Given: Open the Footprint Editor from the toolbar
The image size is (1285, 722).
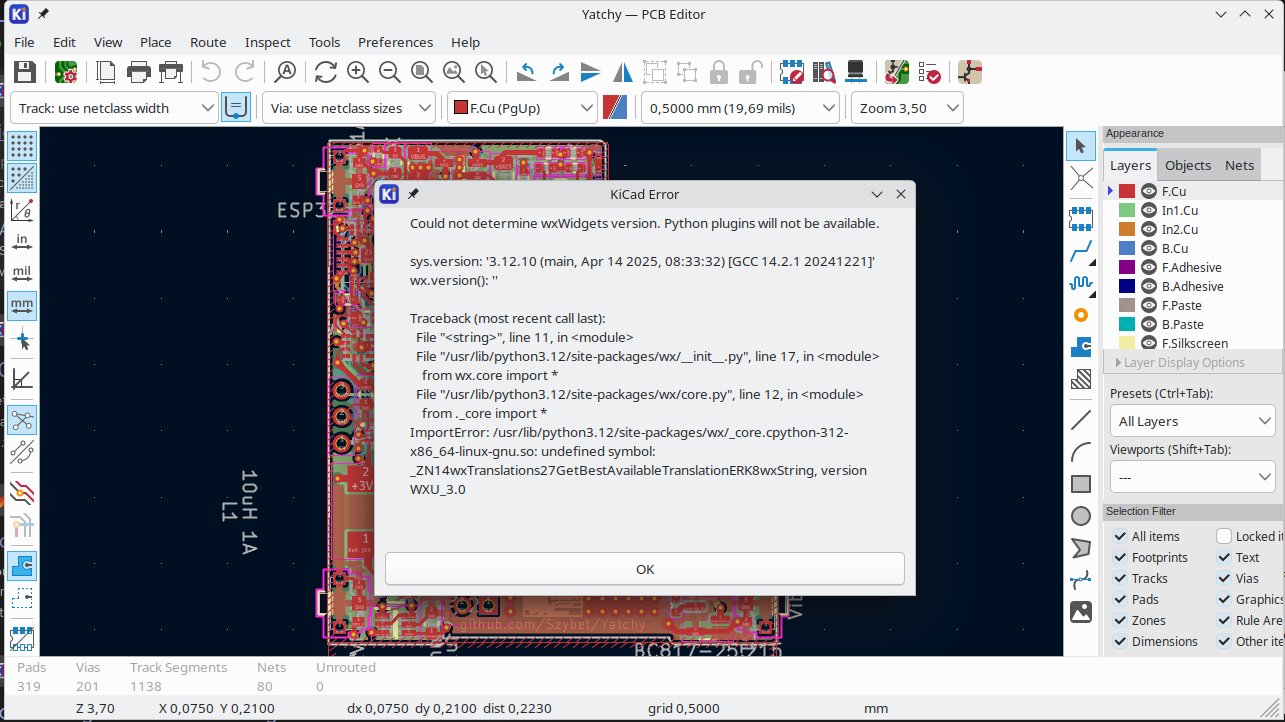Looking at the screenshot, I should (793, 71).
